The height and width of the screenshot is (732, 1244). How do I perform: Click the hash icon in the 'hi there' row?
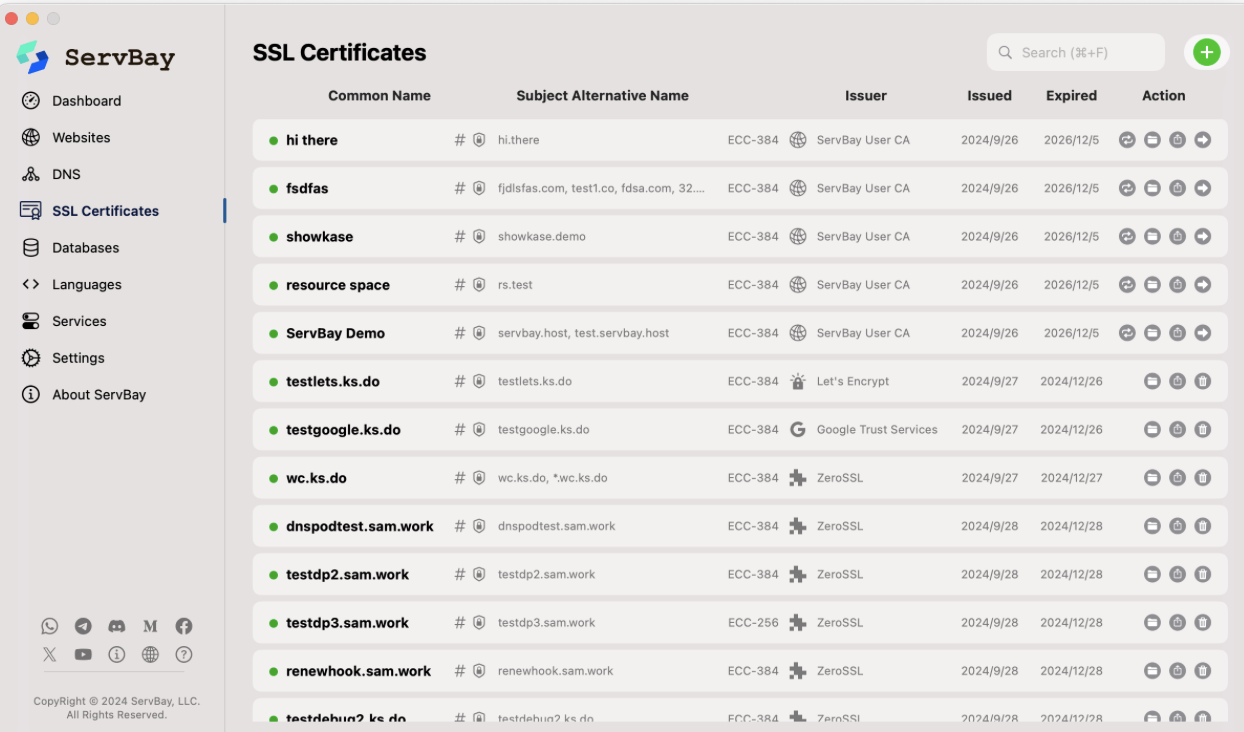pos(460,140)
